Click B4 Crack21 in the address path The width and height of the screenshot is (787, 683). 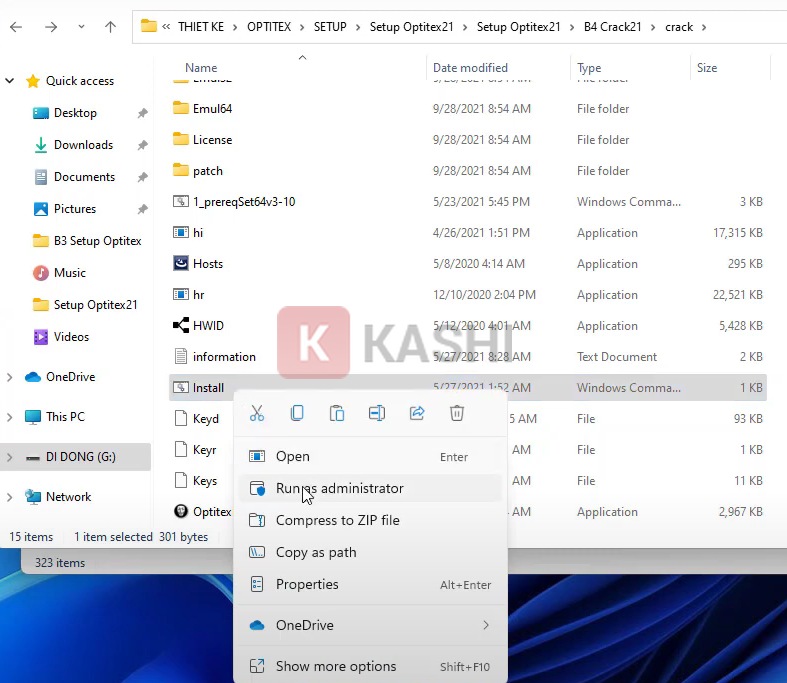[x=612, y=27]
